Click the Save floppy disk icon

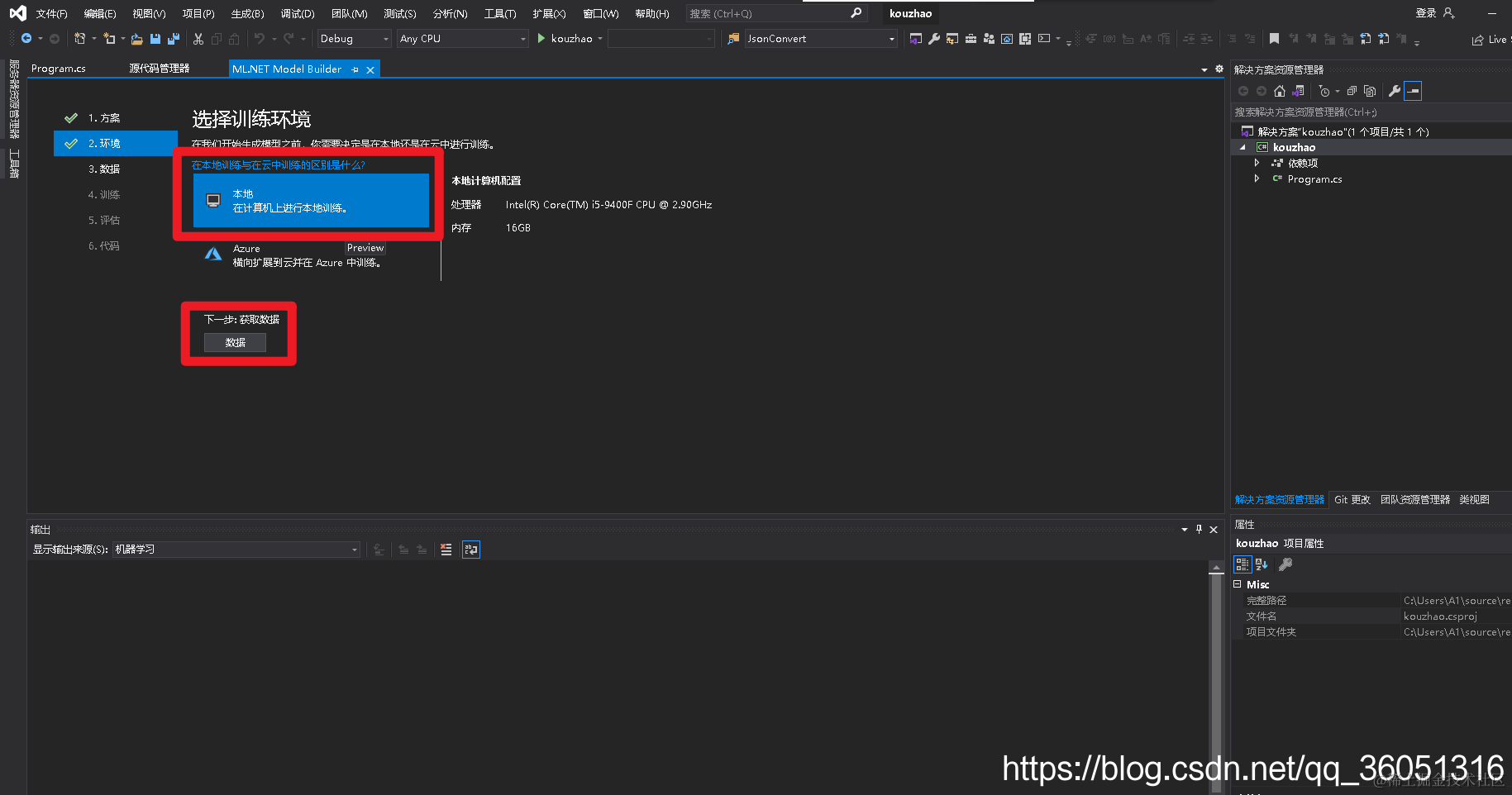(155, 39)
